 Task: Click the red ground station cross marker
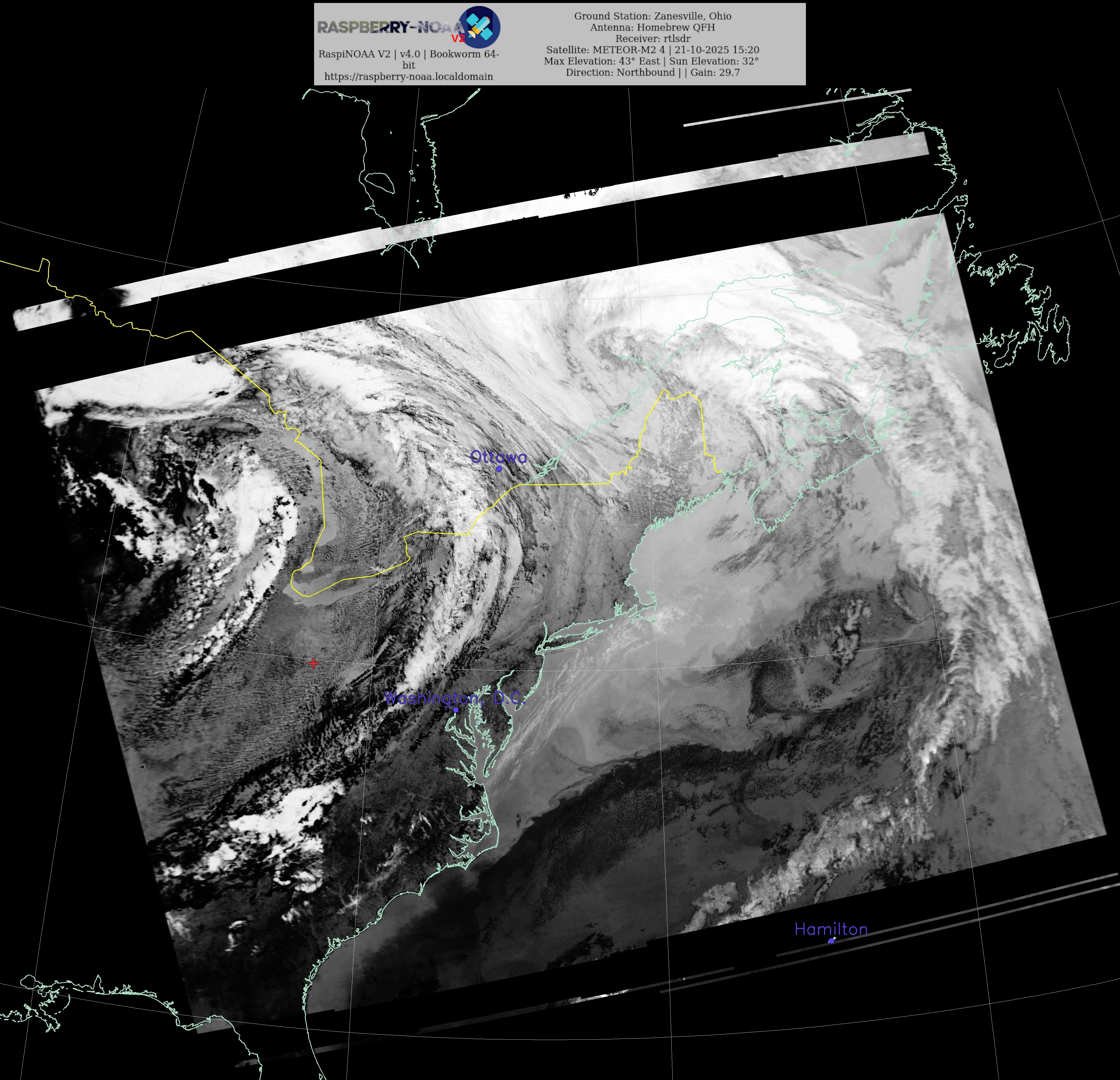[313, 663]
